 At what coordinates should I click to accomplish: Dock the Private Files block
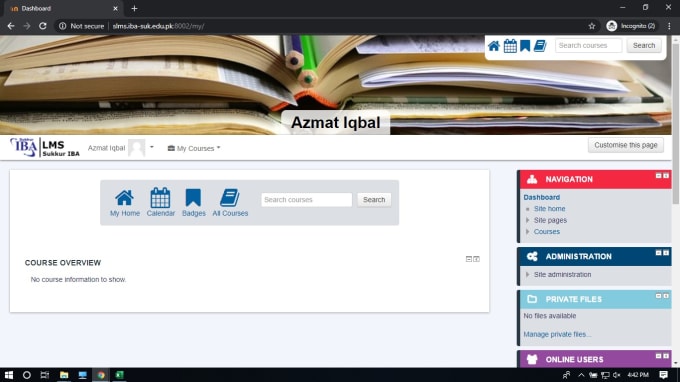pyautogui.click(x=666, y=296)
